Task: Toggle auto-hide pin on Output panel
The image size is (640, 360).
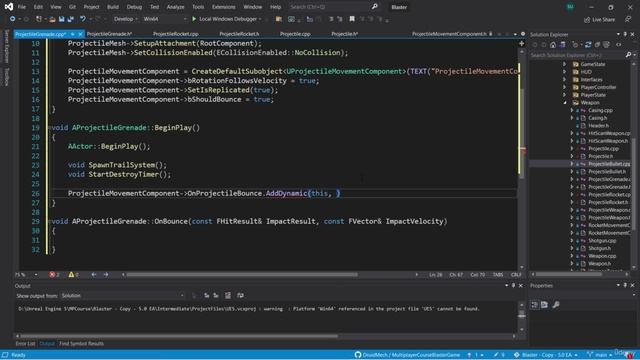Action: (x=513, y=286)
